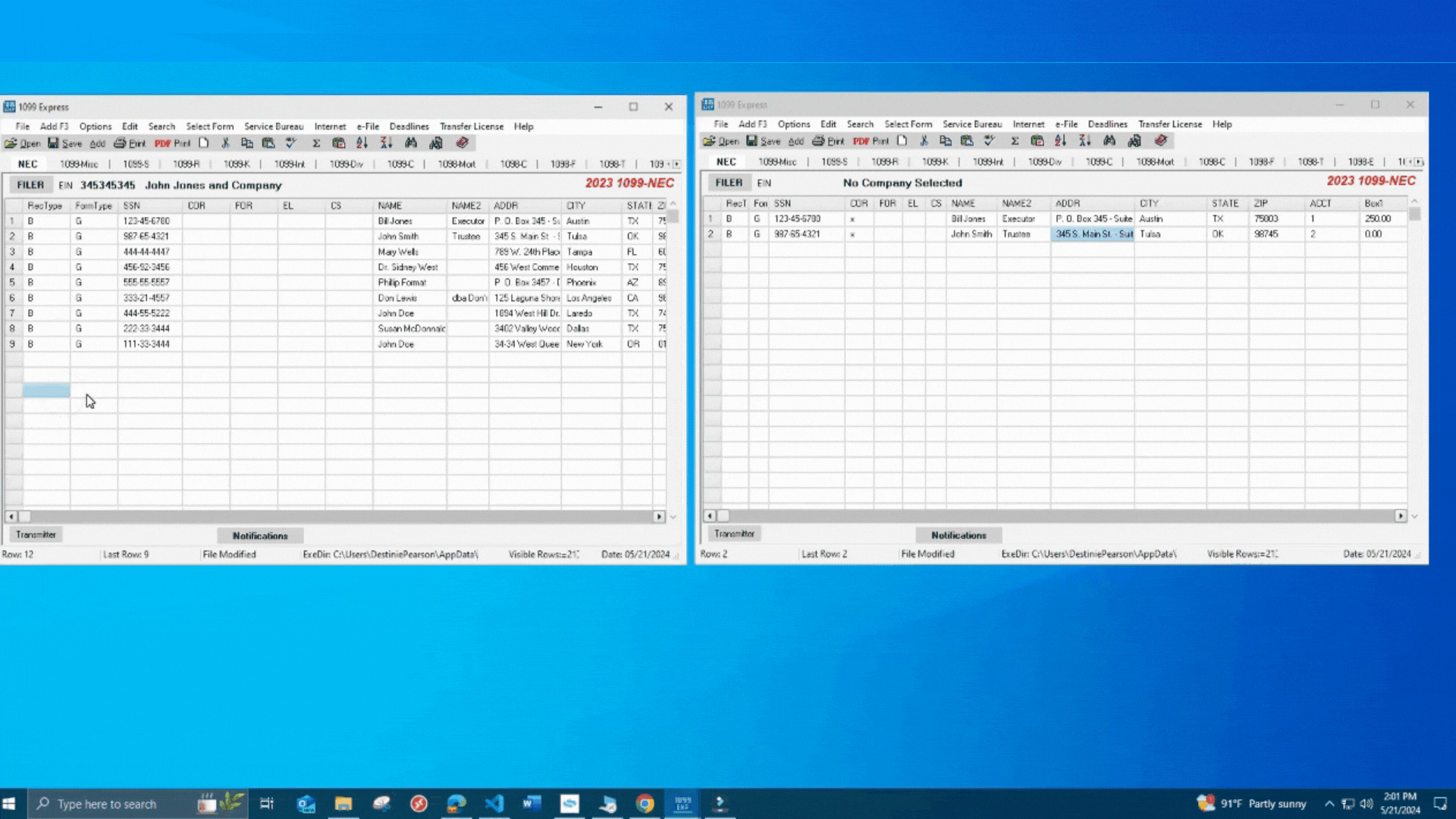Open the e-File menu in left window
The height and width of the screenshot is (819, 1456).
click(368, 127)
